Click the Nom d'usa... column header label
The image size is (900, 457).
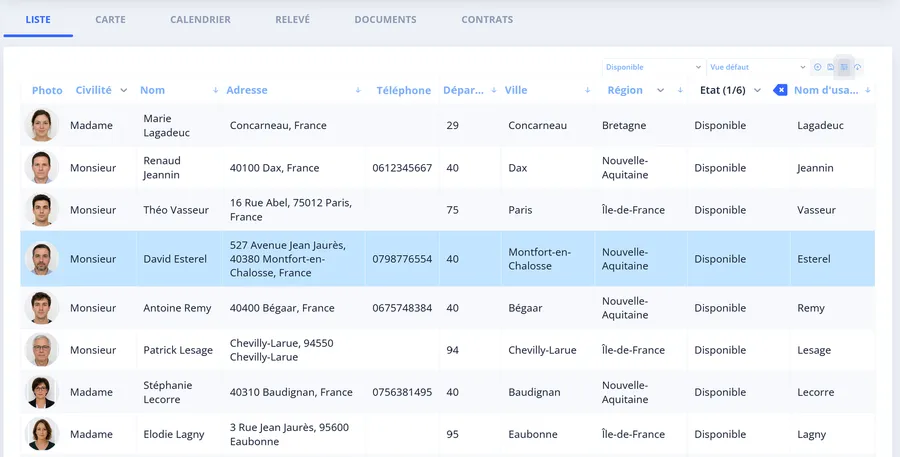tap(826, 90)
